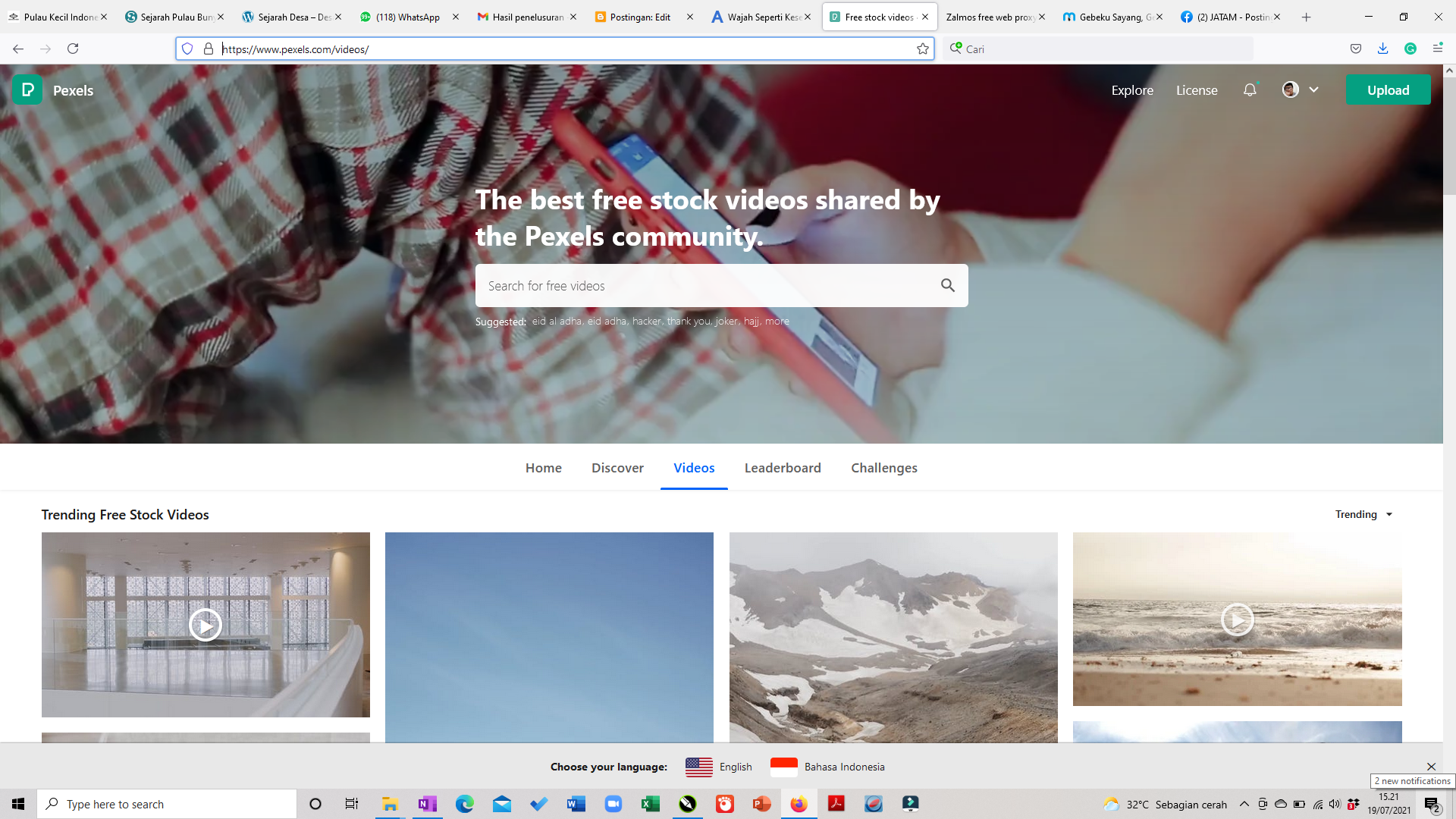Click the more suggestions link
This screenshot has width=1456, height=819.
tap(777, 321)
